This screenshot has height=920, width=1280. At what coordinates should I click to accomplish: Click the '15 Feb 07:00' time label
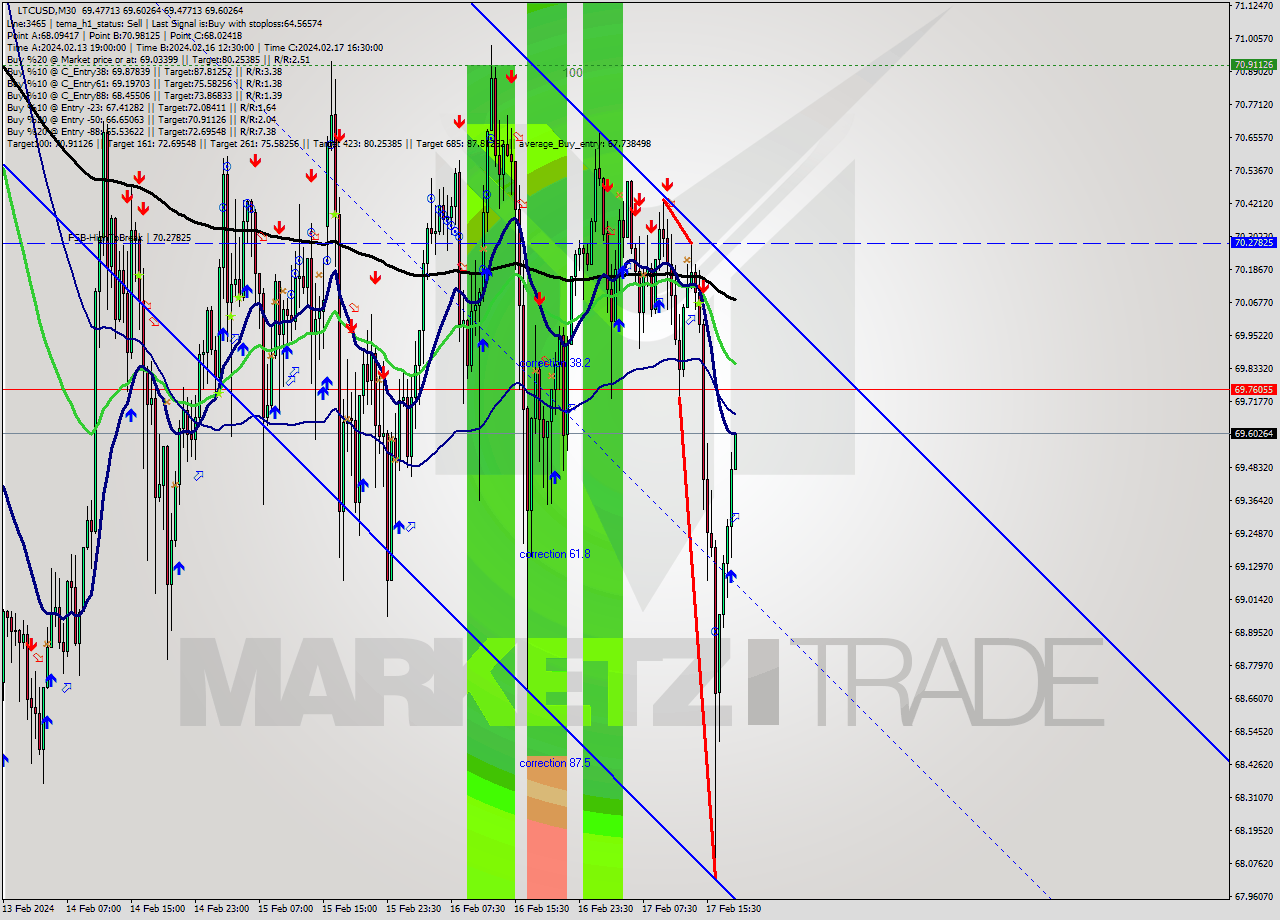click(285, 909)
